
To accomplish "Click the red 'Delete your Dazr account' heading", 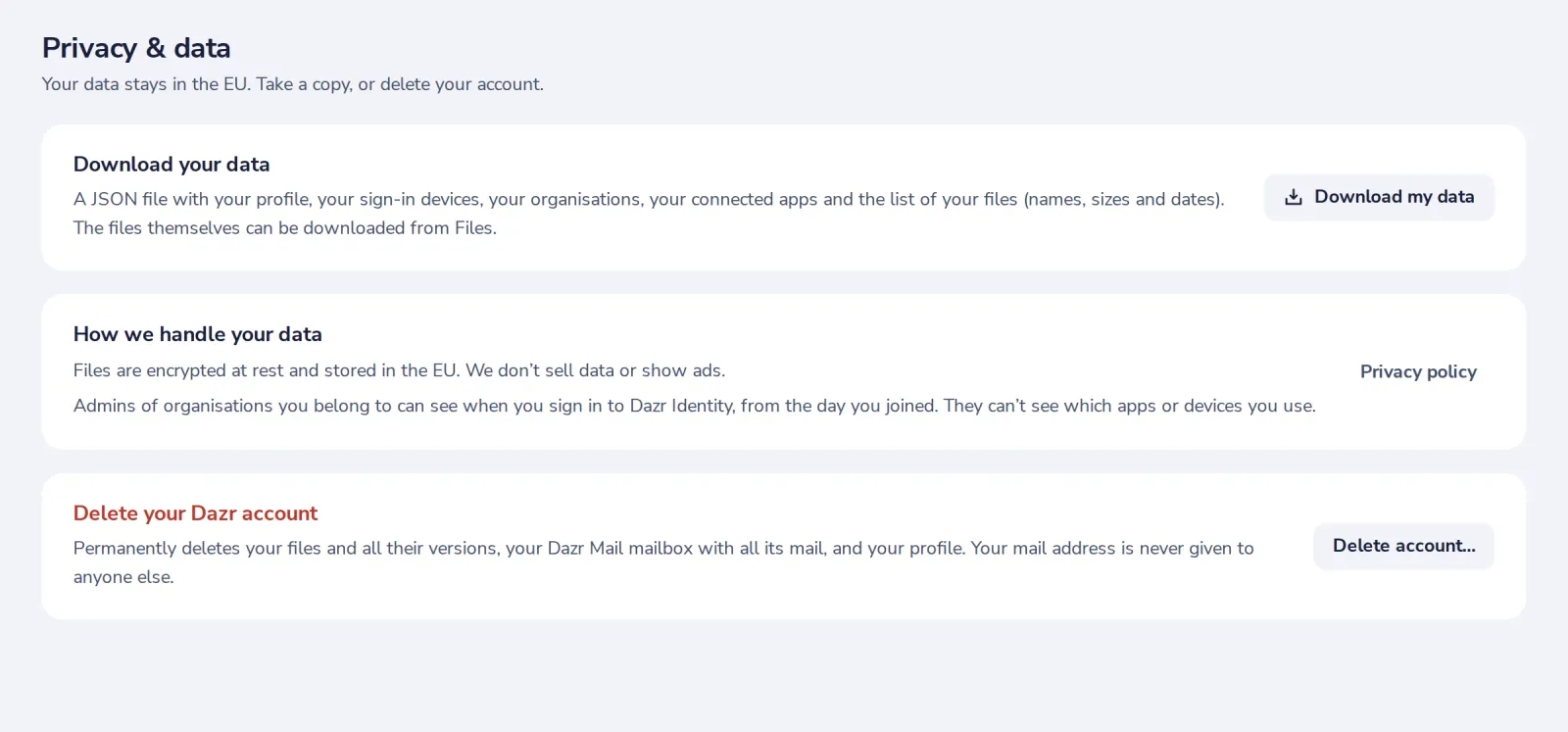I will (196, 513).
